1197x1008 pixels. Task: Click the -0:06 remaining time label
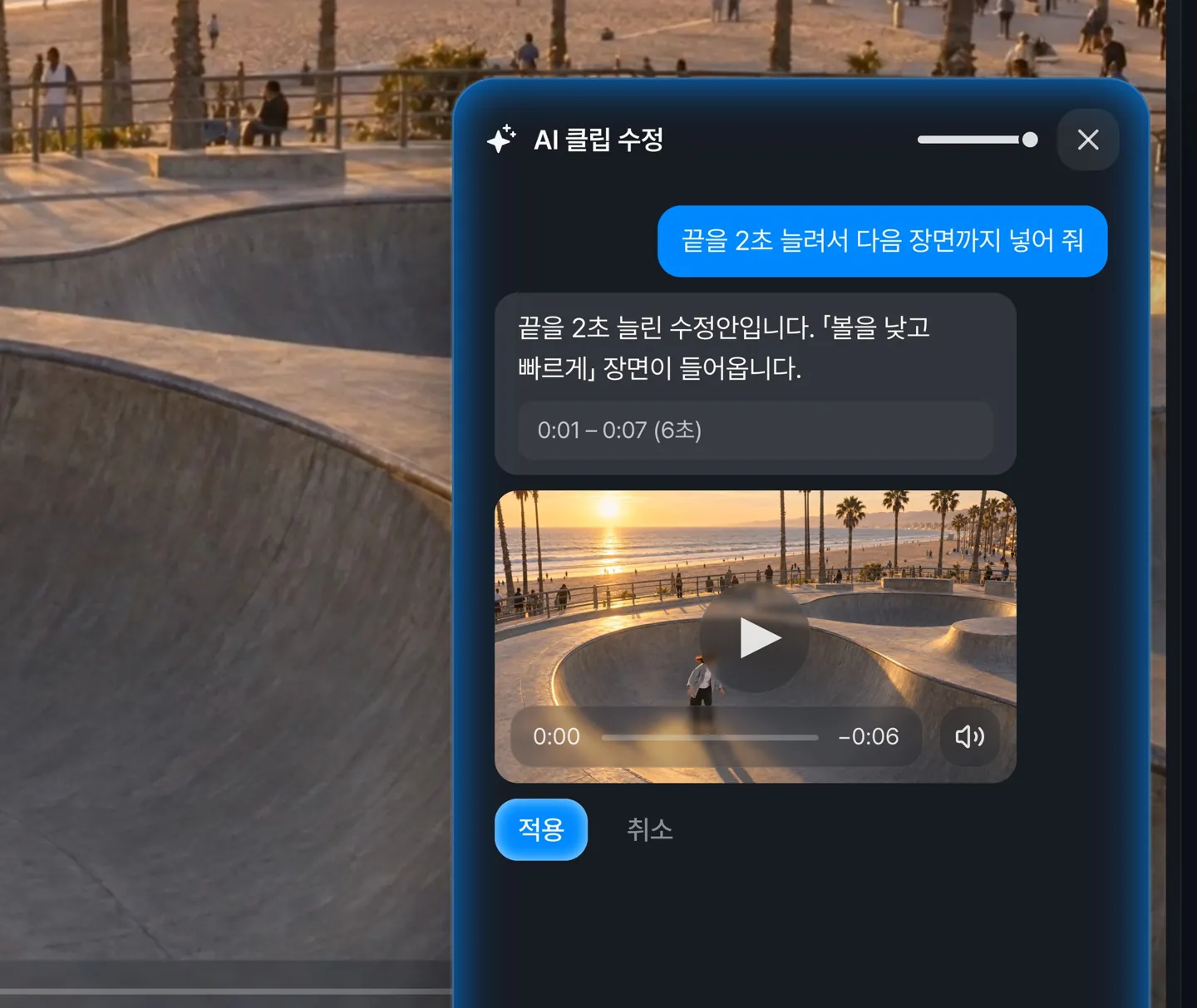(x=869, y=737)
